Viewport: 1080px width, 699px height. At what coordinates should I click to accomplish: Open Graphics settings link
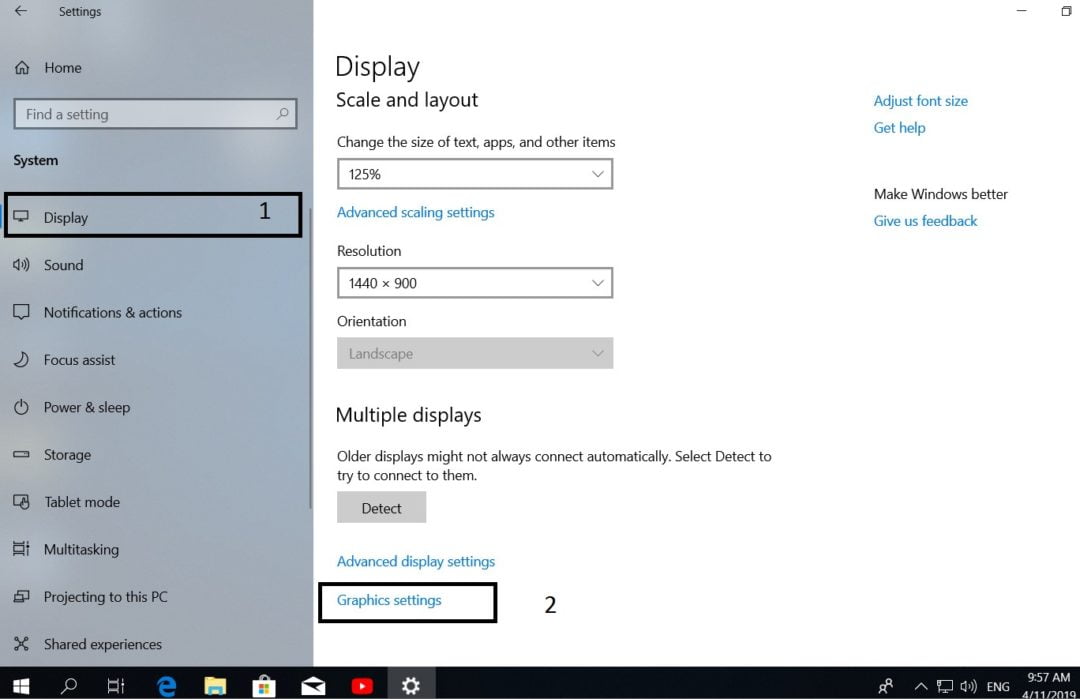tap(388, 600)
